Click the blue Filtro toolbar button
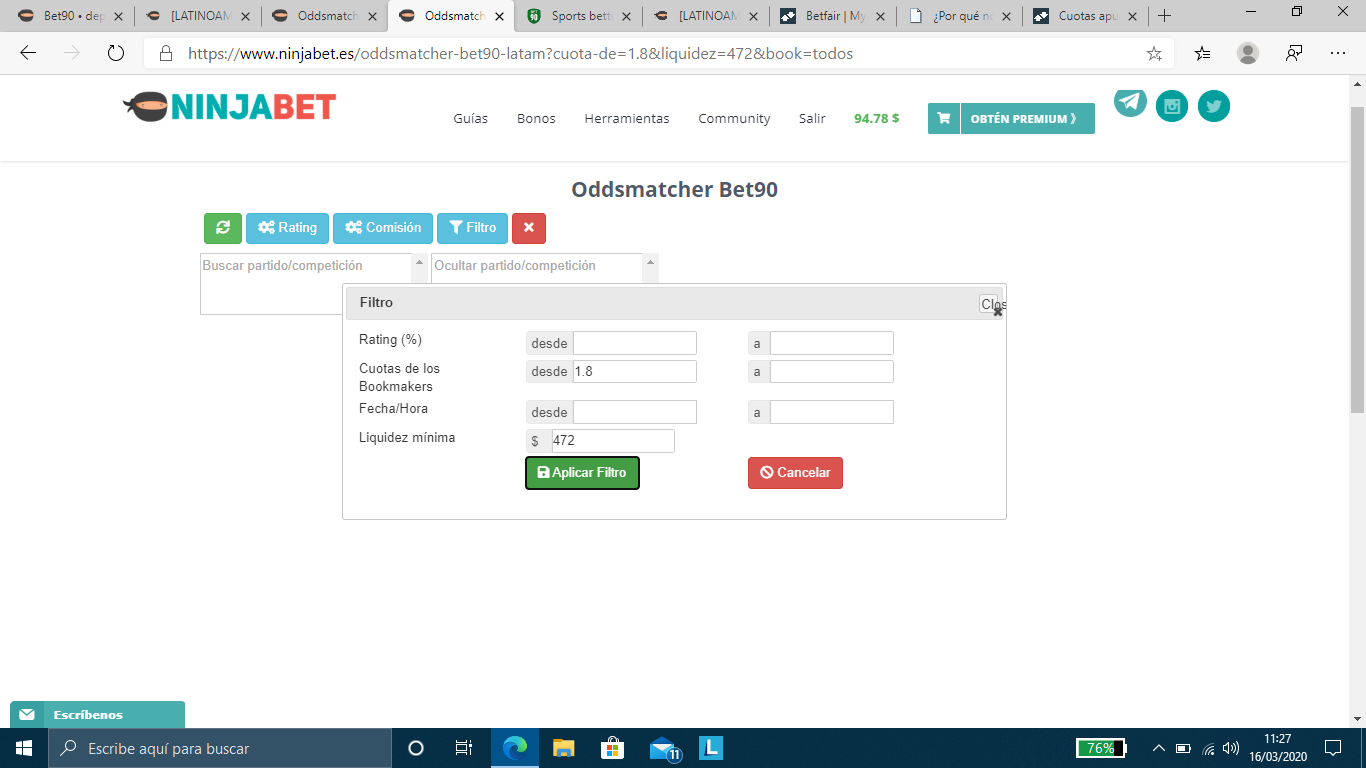The image size is (1366, 768). tap(472, 228)
